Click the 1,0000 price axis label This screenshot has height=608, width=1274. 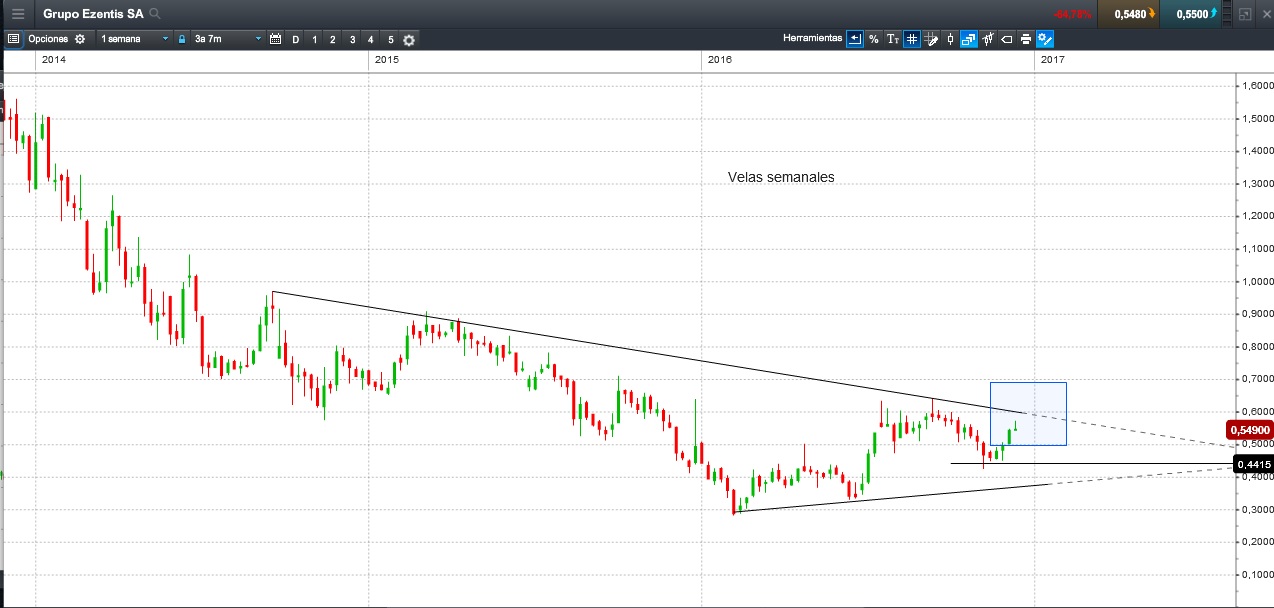pyautogui.click(x=1256, y=281)
